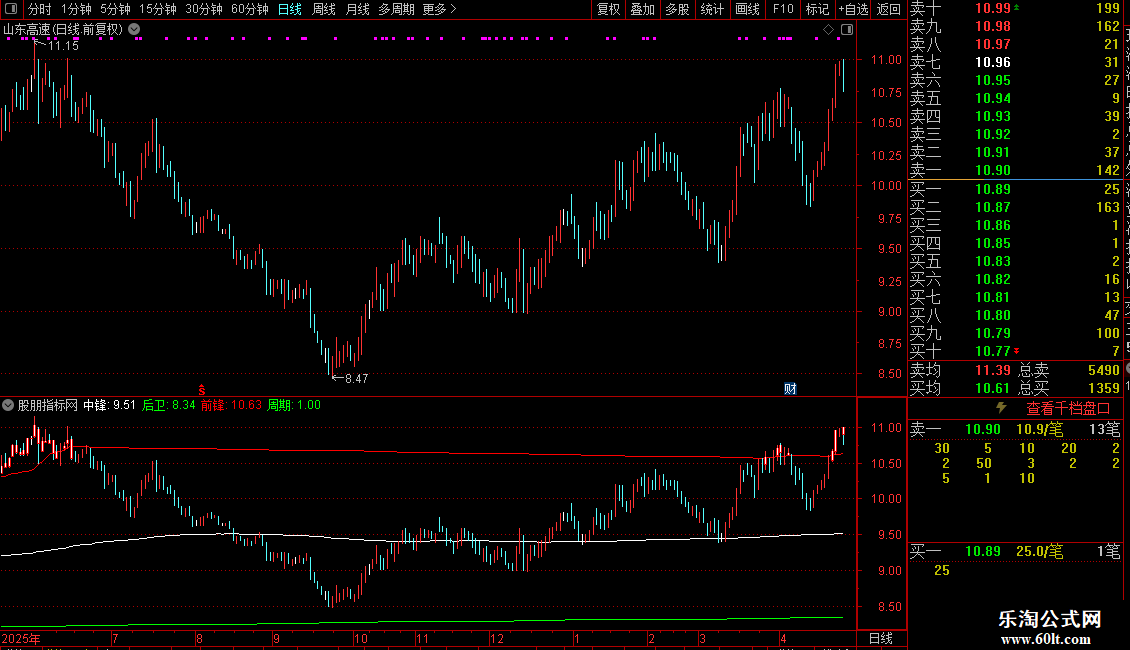Toggle the chart window layout icon
The image size is (1130, 650).
point(847,29)
